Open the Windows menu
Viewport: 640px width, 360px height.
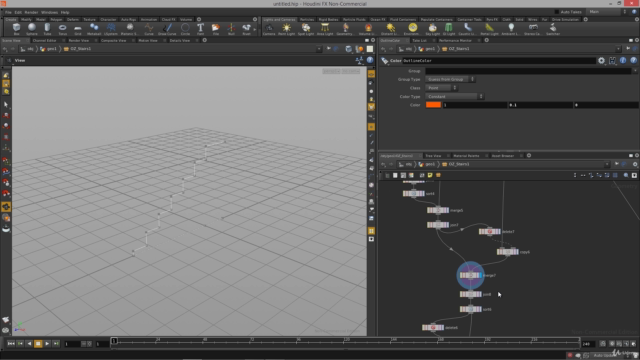click(49, 12)
